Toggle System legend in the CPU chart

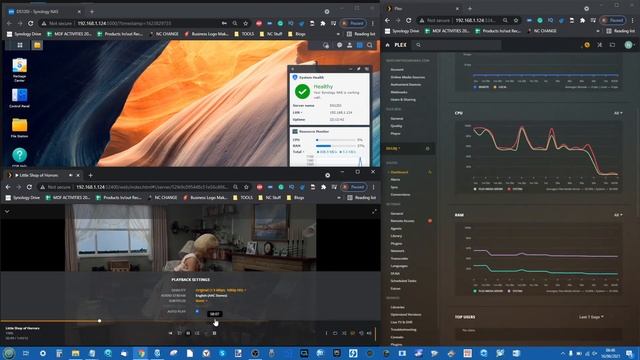click(x=515, y=189)
